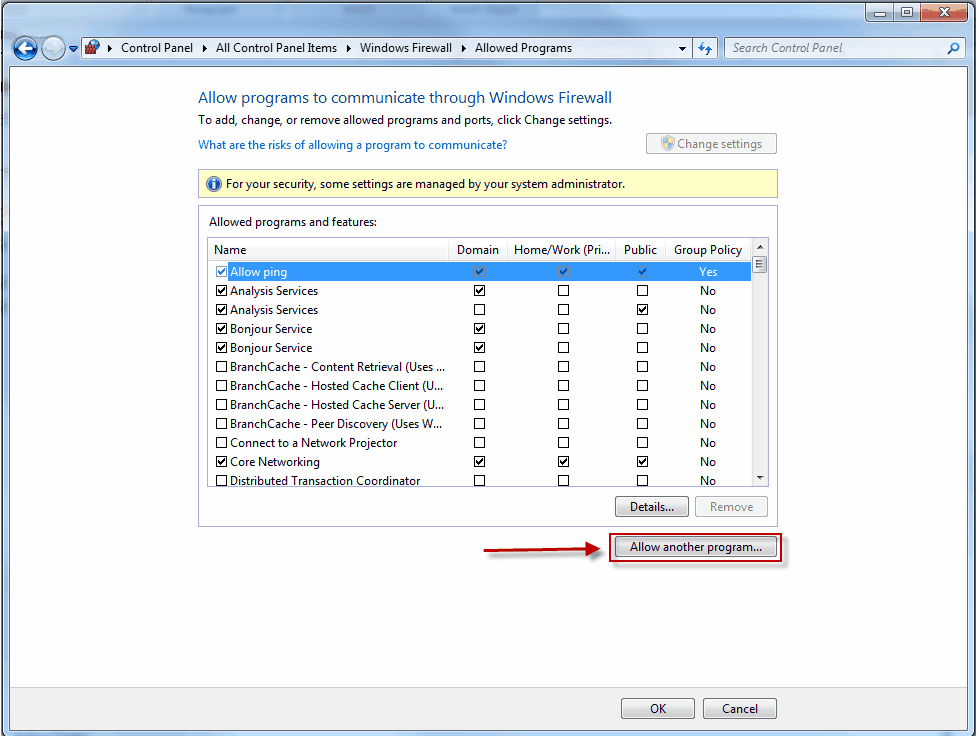
Task: Click the Domain column header
Action: coord(478,250)
